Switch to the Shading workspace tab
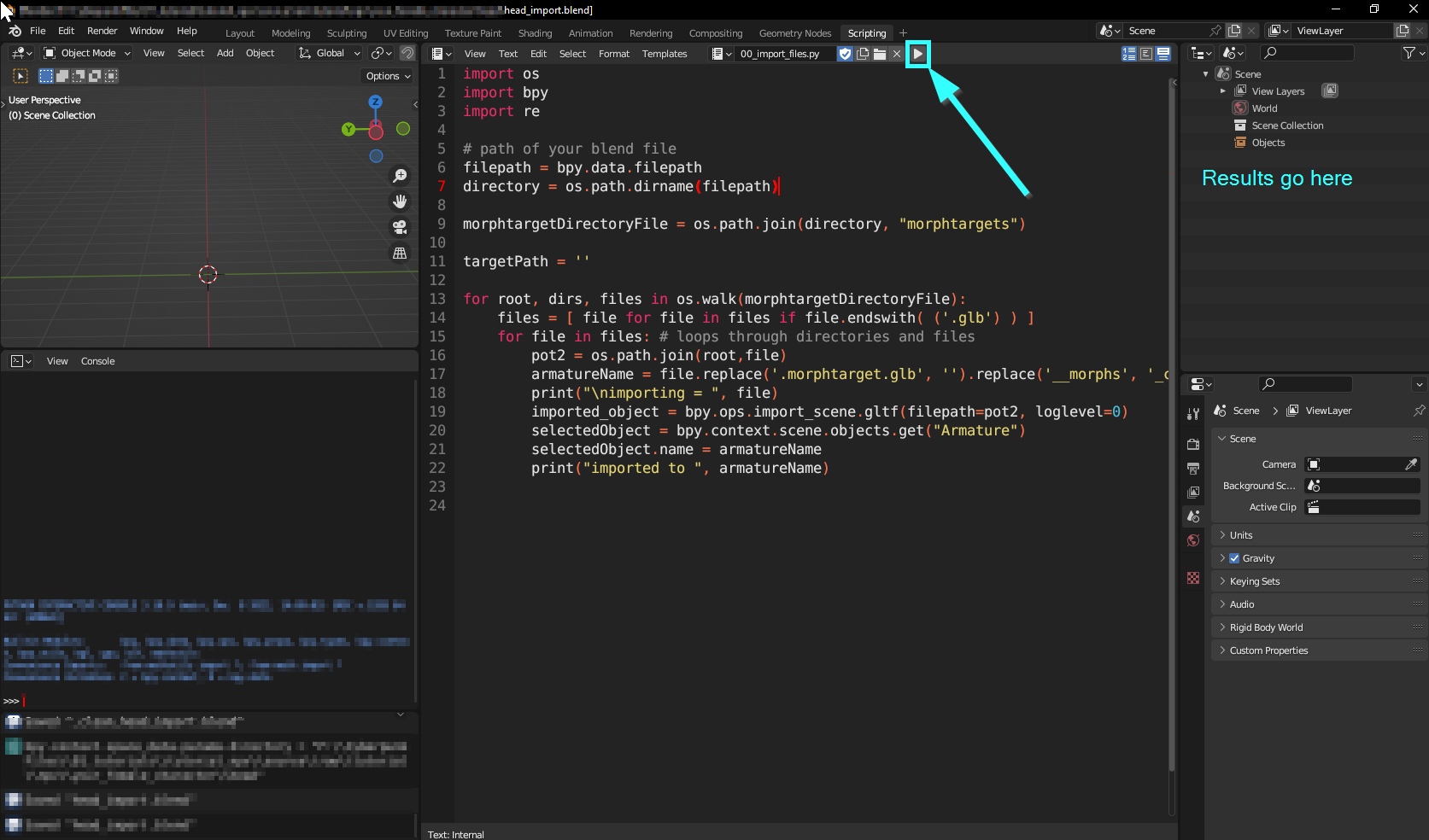 tap(535, 33)
